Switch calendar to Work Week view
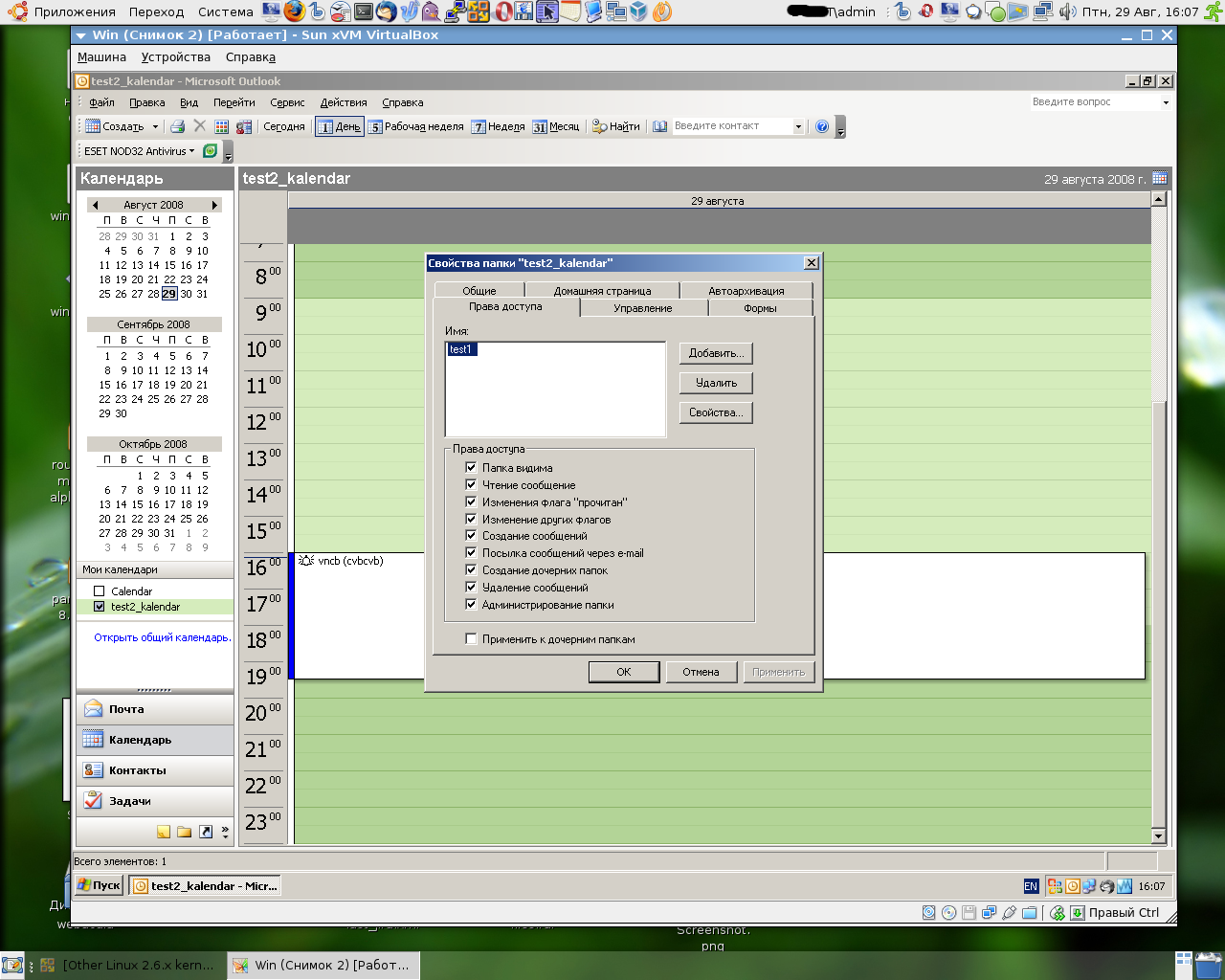The width and height of the screenshot is (1225, 980). (416, 126)
